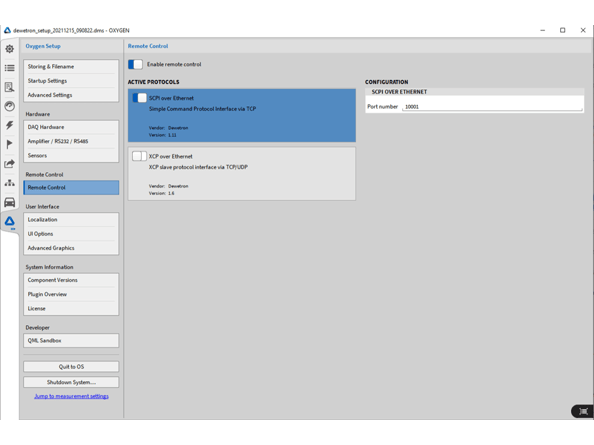
Task: Open the power lightning bolt icon
Action: 9,125
